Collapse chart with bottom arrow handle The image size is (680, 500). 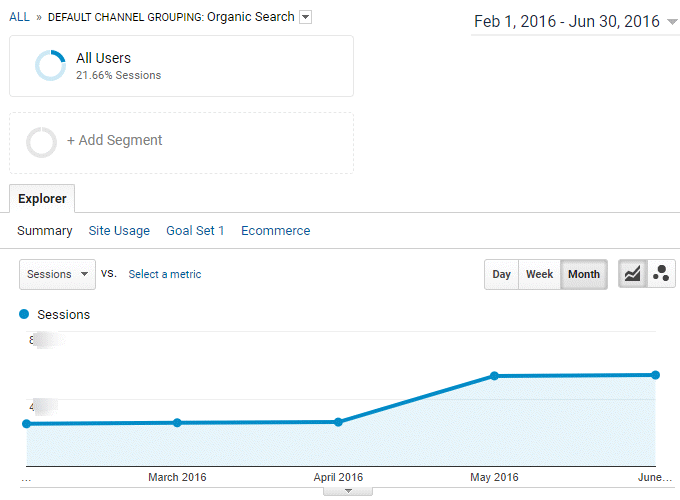[x=348, y=491]
